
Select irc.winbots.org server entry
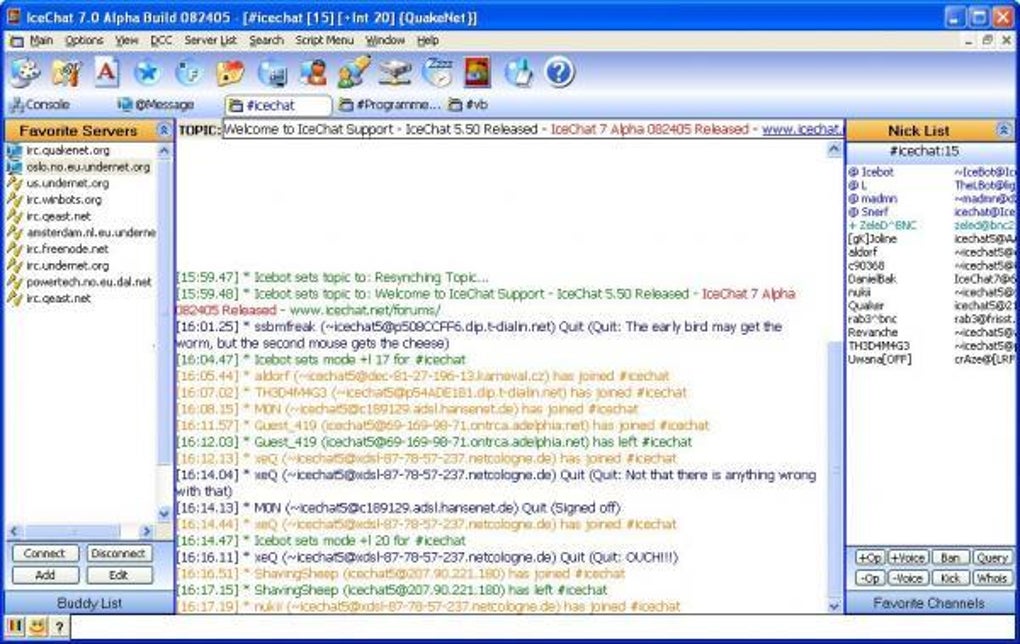[x=64, y=200]
